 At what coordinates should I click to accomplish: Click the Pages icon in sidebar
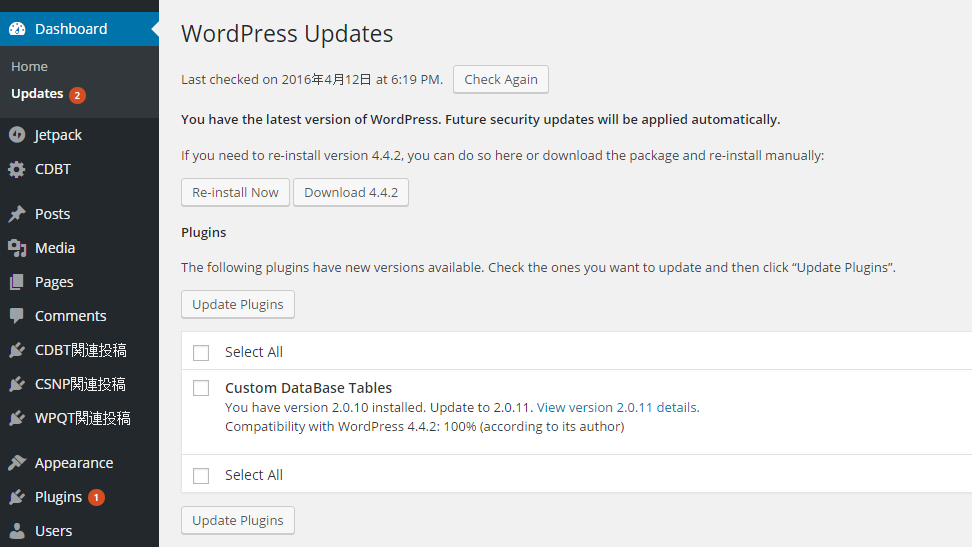(x=17, y=282)
